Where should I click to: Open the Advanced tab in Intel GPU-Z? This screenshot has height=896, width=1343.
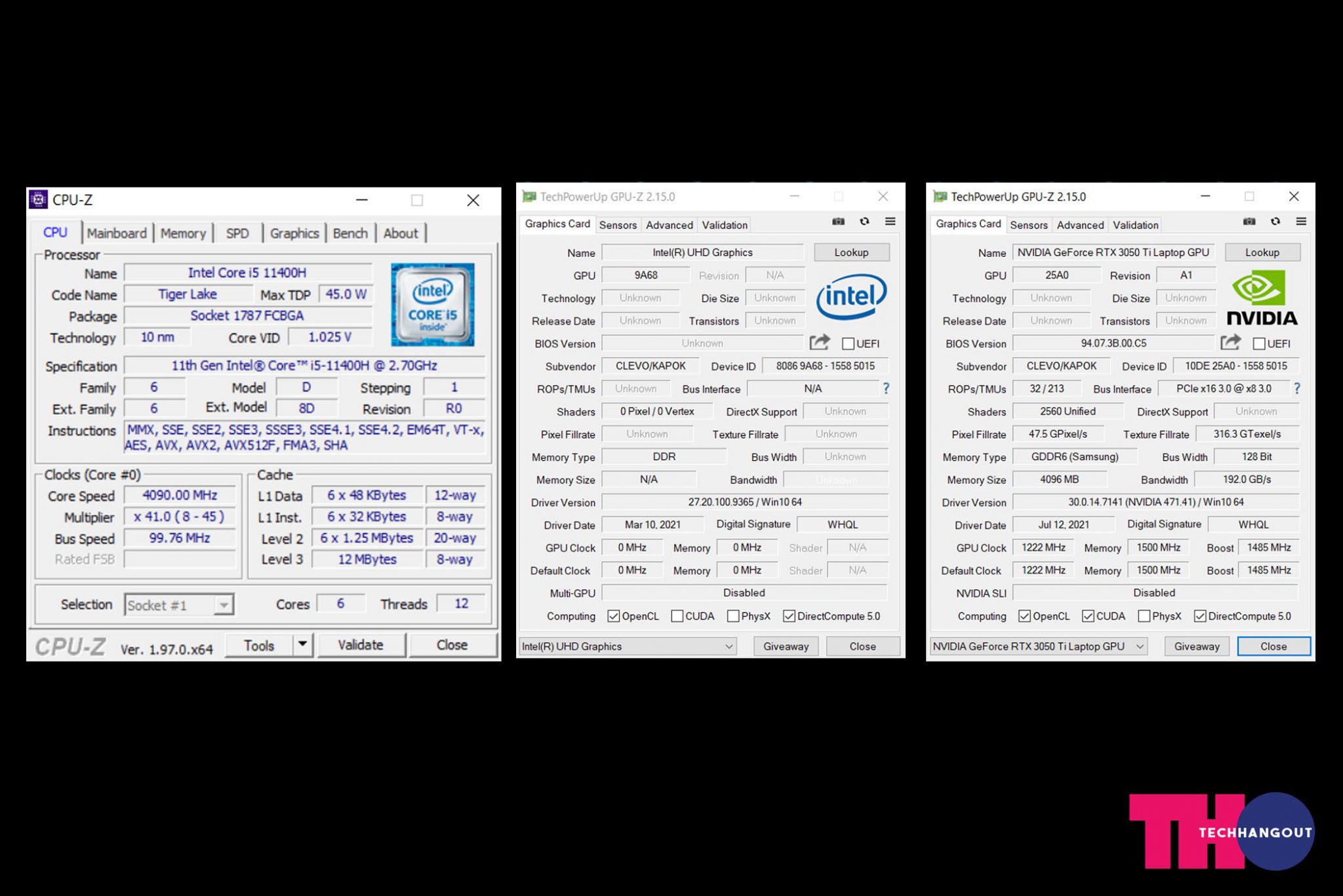[670, 225]
